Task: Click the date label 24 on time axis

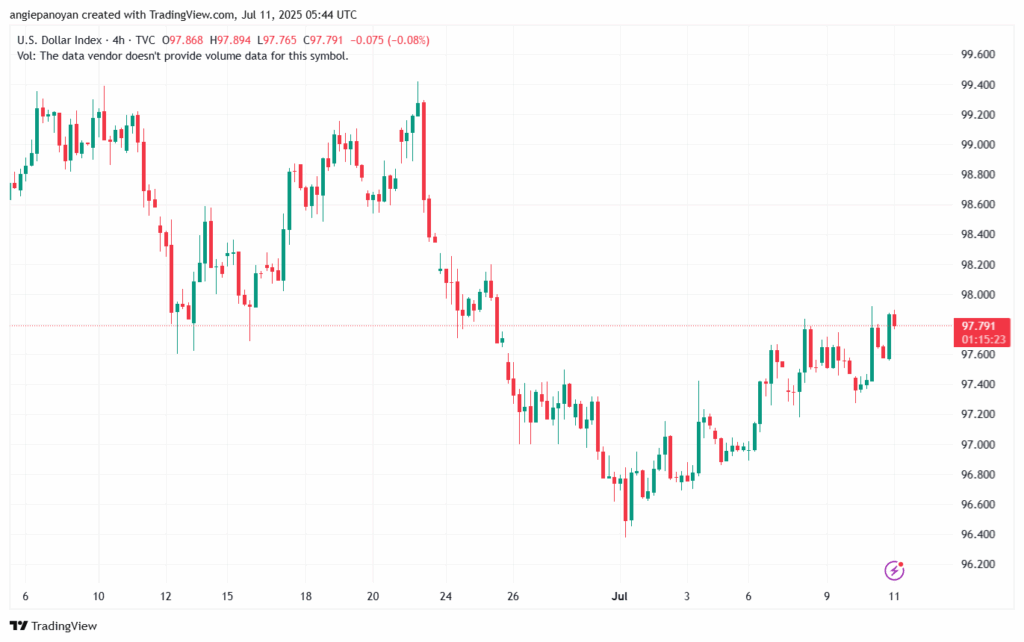Action: (446, 596)
